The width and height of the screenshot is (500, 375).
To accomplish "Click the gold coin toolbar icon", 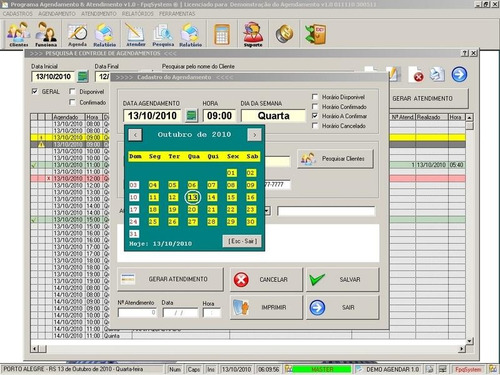I will coord(284,34).
